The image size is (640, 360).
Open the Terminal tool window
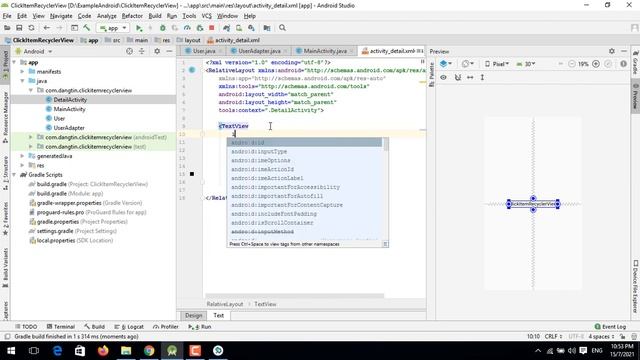tap(61, 327)
